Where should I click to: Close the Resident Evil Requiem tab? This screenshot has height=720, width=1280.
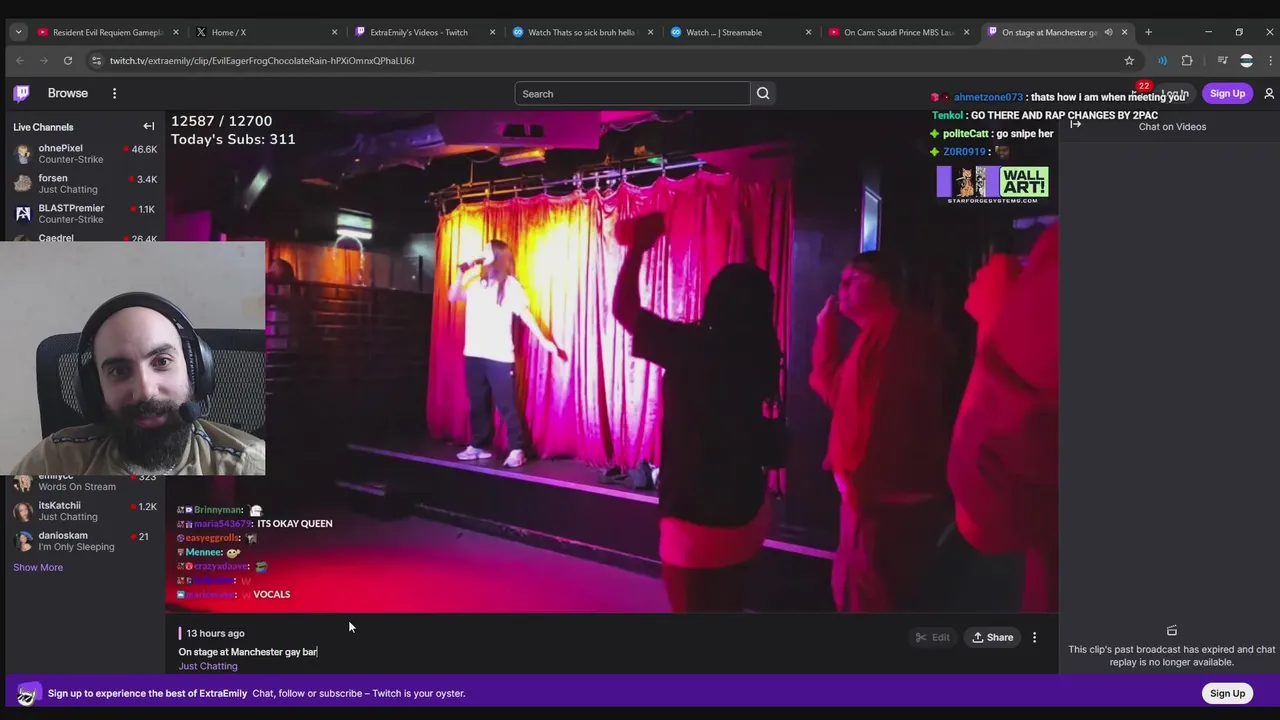coord(176,32)
